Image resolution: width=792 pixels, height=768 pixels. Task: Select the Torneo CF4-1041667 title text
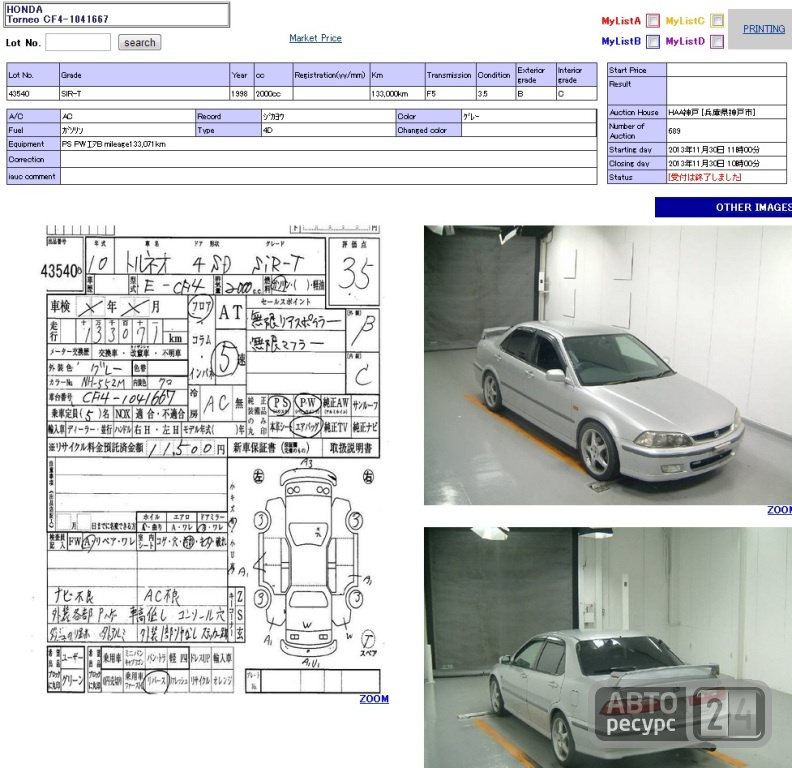pyautogui.click(x=57, y=19)
